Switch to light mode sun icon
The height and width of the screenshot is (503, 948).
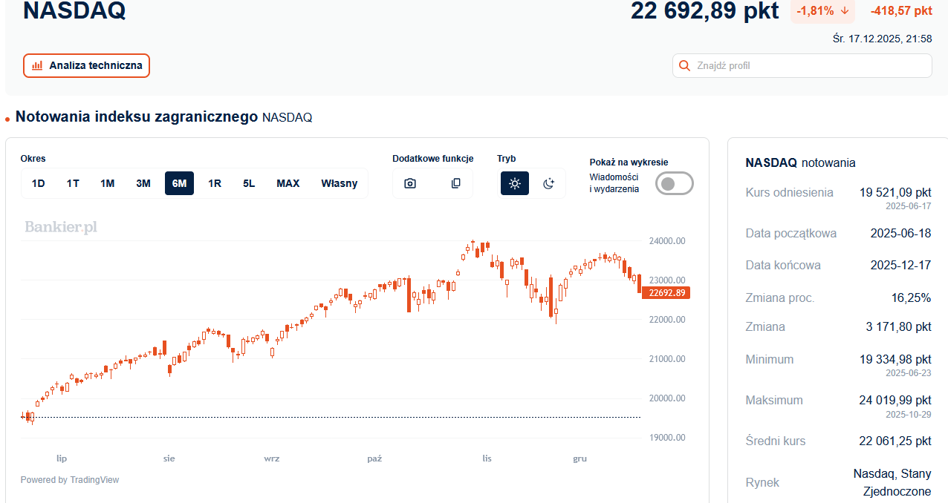coord(515,183)
